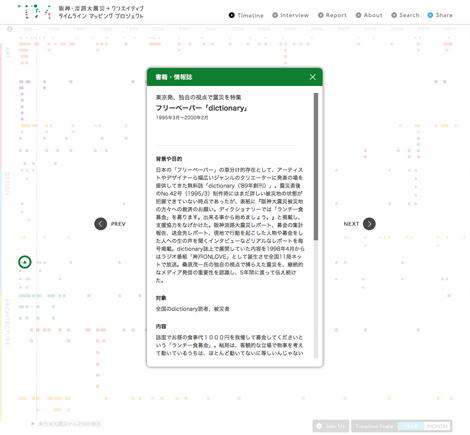Open the Search nav item
Image resolution: width=470 pixels, height=435 pixels.
point(405,15)
